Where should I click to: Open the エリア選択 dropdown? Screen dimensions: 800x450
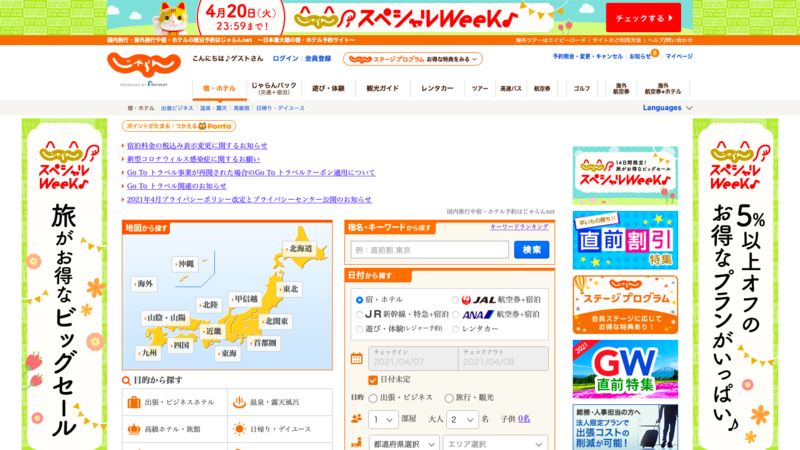point(495,444)
